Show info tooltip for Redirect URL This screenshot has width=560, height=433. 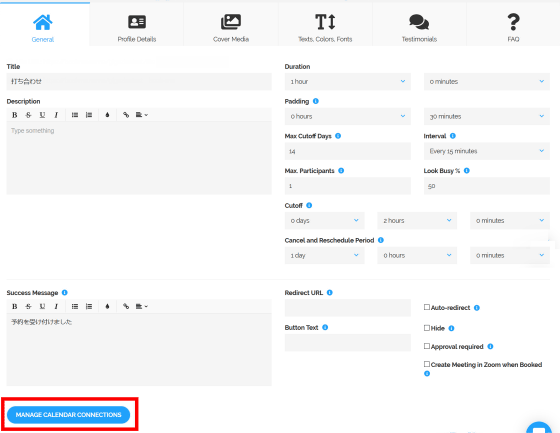point(330,292)
